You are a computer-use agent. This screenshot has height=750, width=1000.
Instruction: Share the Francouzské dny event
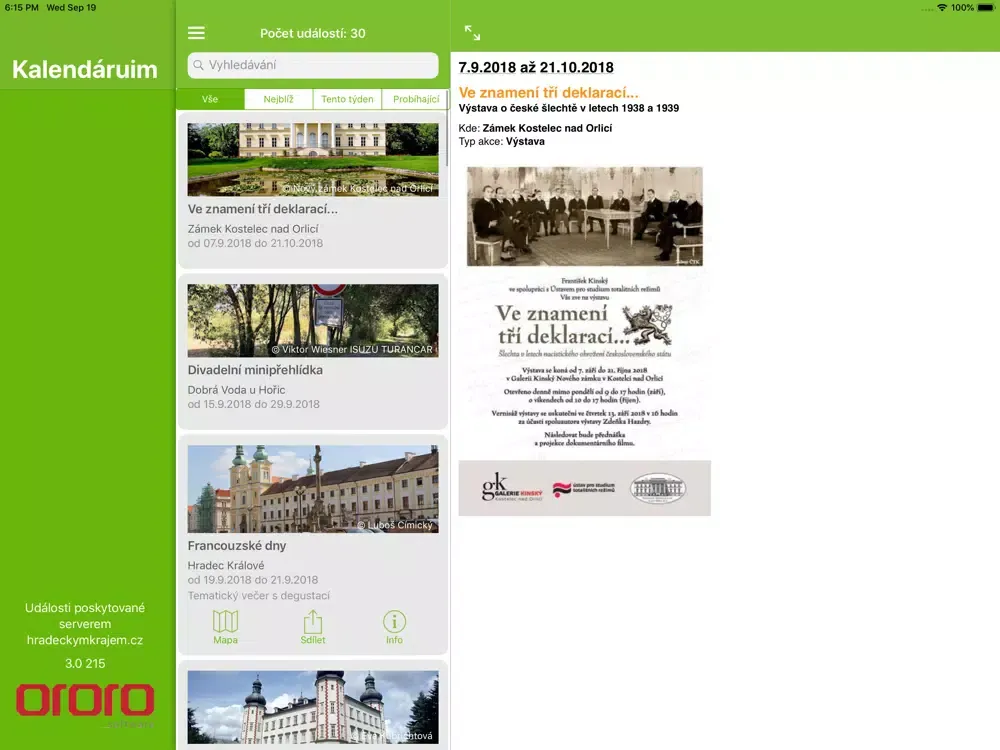pyautogui.click(x=312, y=627)
